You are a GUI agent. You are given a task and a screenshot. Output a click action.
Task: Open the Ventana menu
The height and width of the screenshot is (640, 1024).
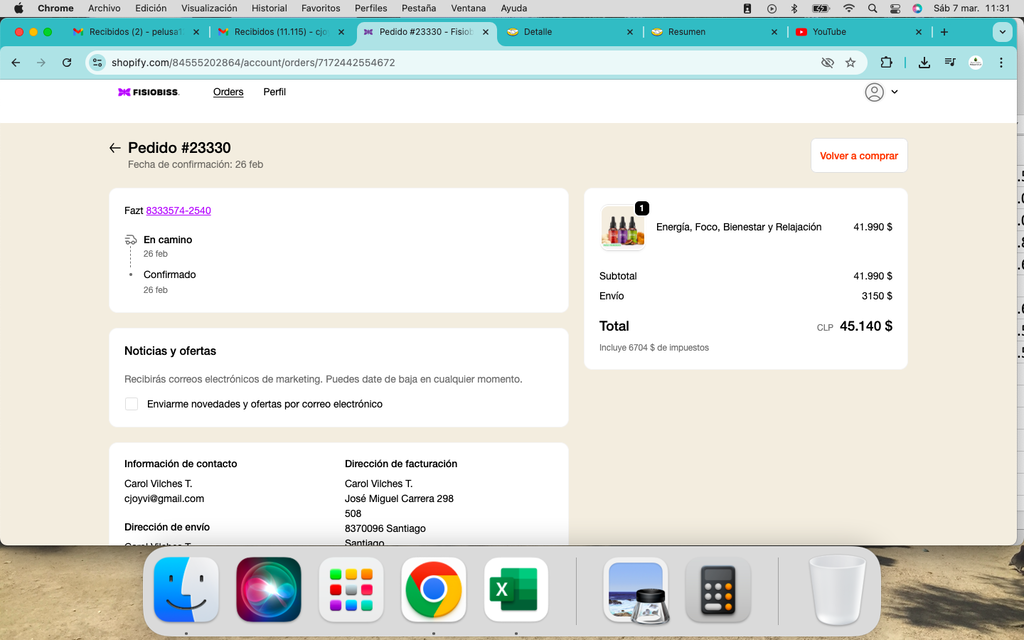coord(468,8)
